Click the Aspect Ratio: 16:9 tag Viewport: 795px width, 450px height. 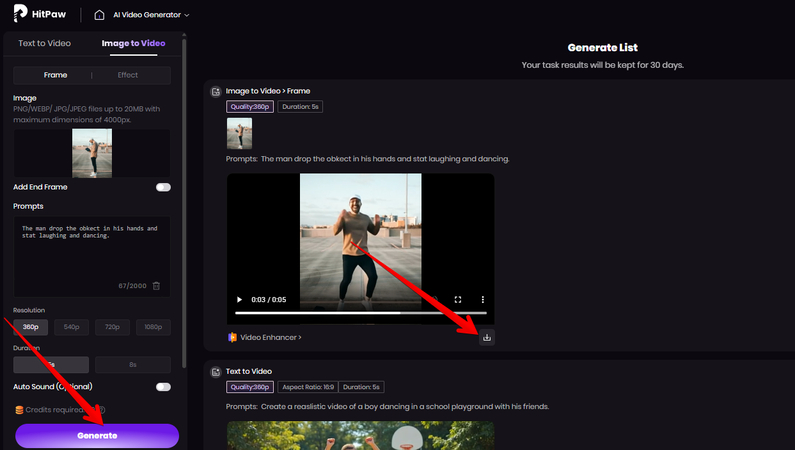pos(308,387)
